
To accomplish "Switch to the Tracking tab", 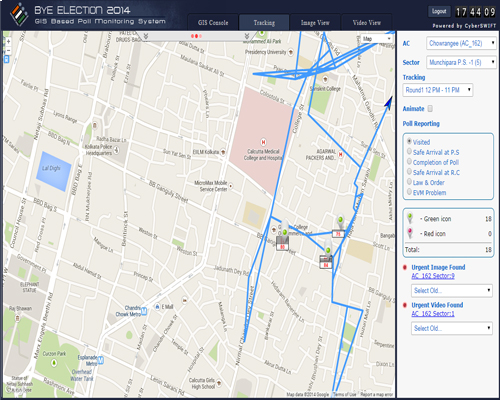I will 264,23.
